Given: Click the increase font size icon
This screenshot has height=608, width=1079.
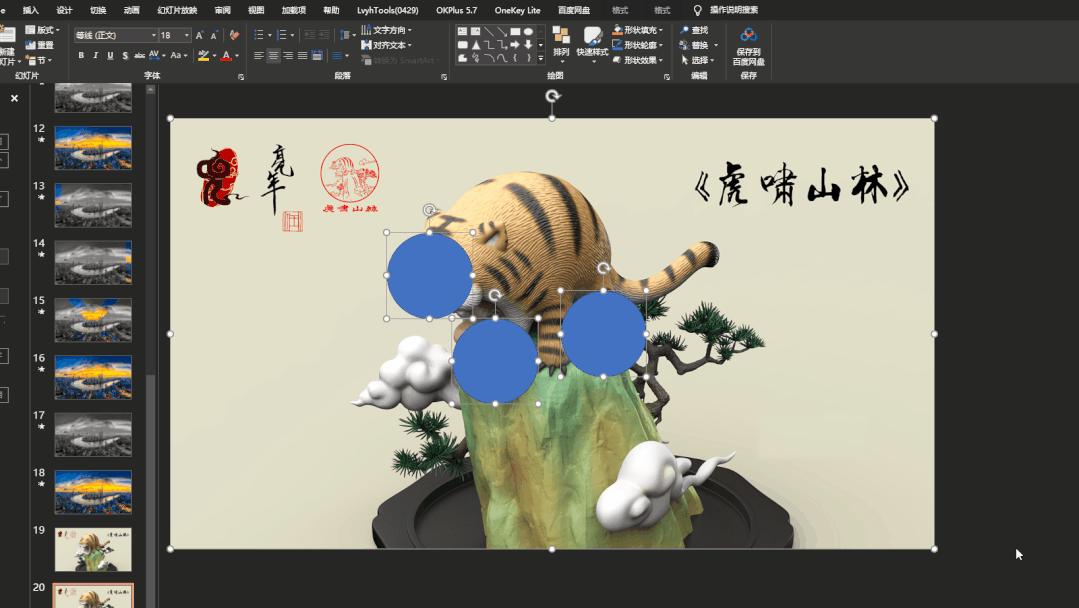Looking at the screenshot, I should 200,35.
